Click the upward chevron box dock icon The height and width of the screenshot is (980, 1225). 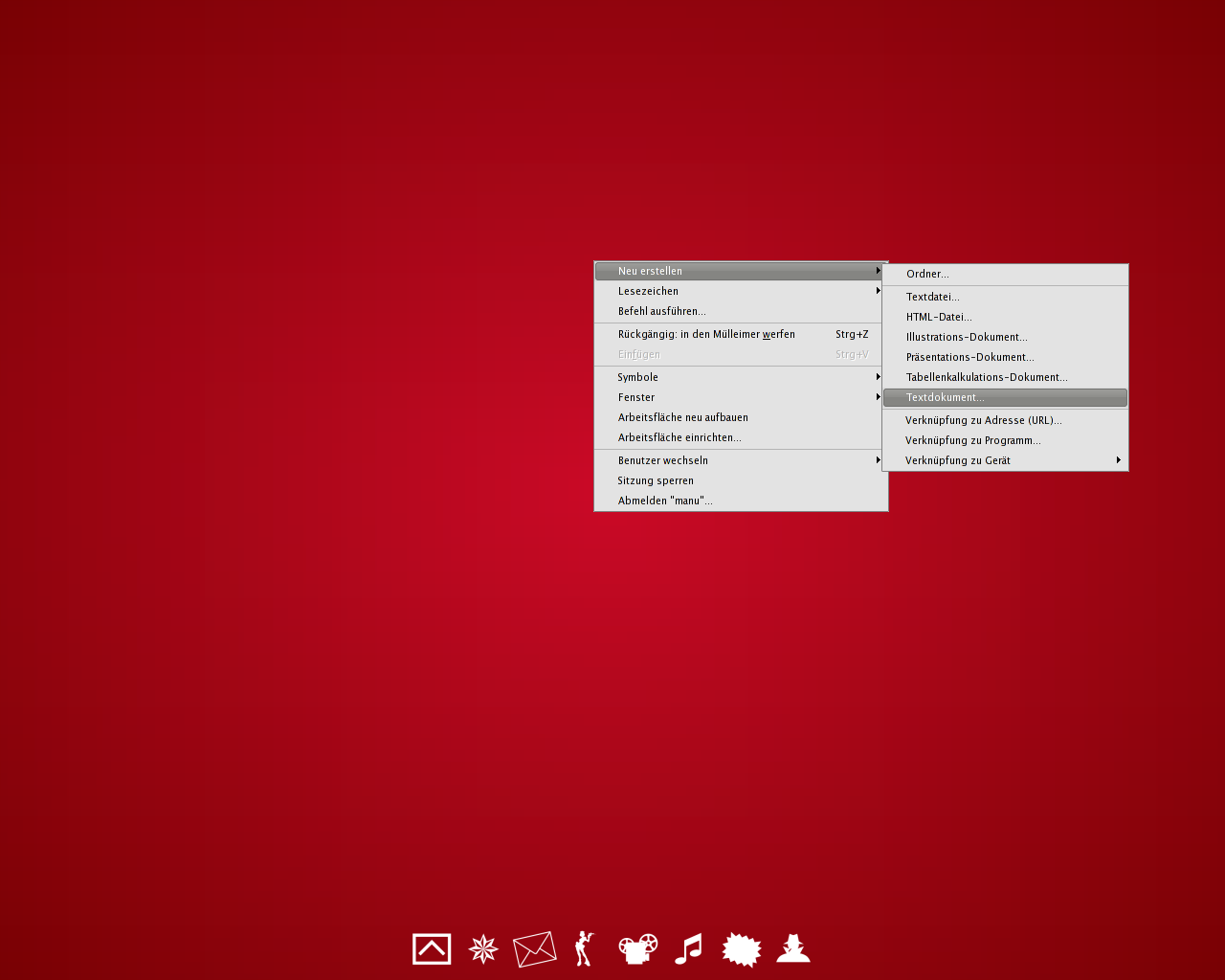[x=432, y=949]
